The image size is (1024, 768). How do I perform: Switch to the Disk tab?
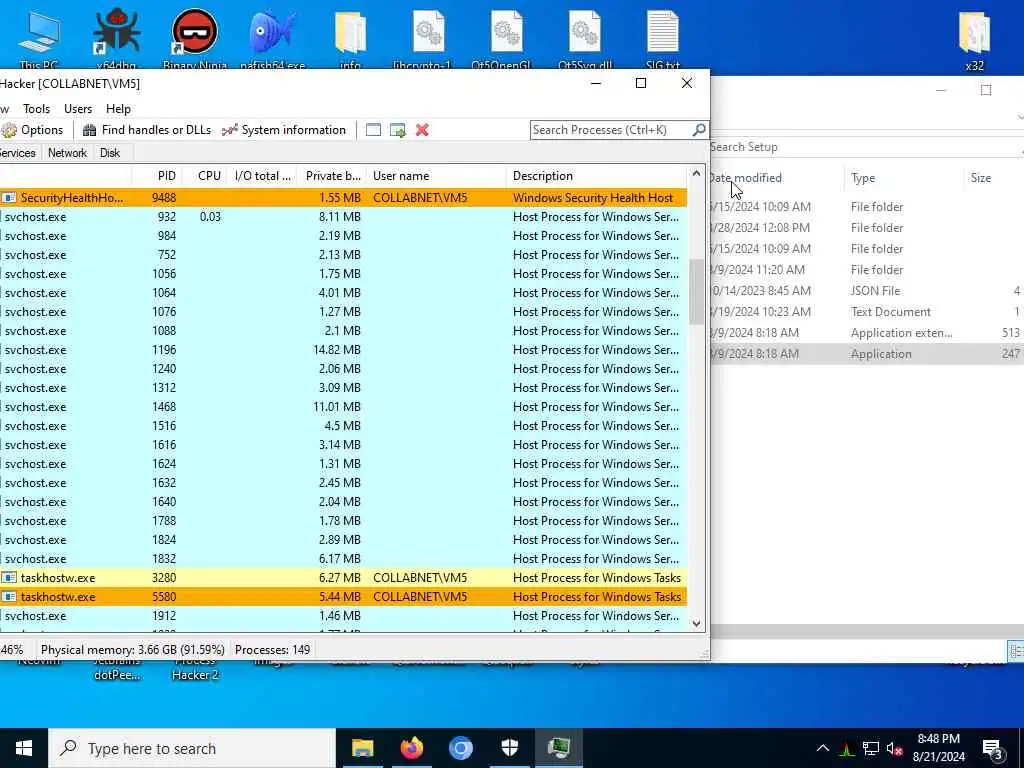pyautogui.click(x=110, y=153)
